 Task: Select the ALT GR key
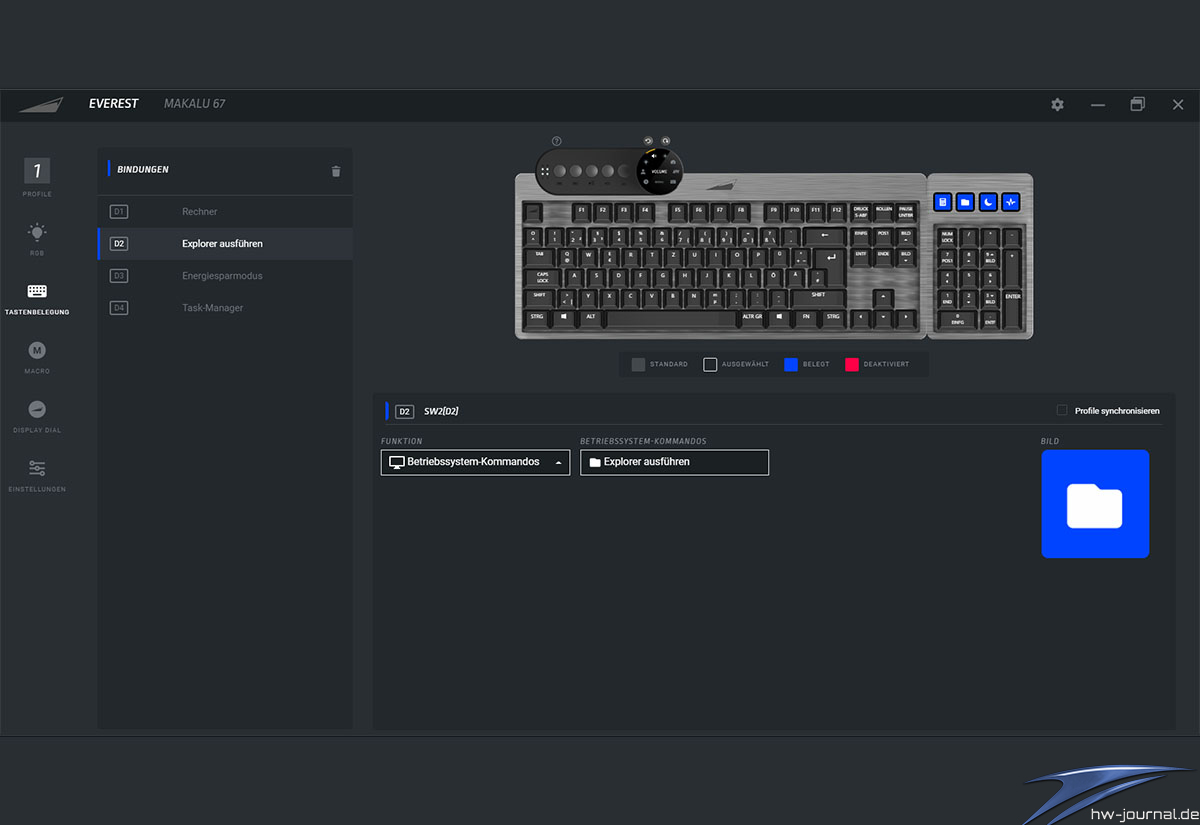(x=752, y=317)
